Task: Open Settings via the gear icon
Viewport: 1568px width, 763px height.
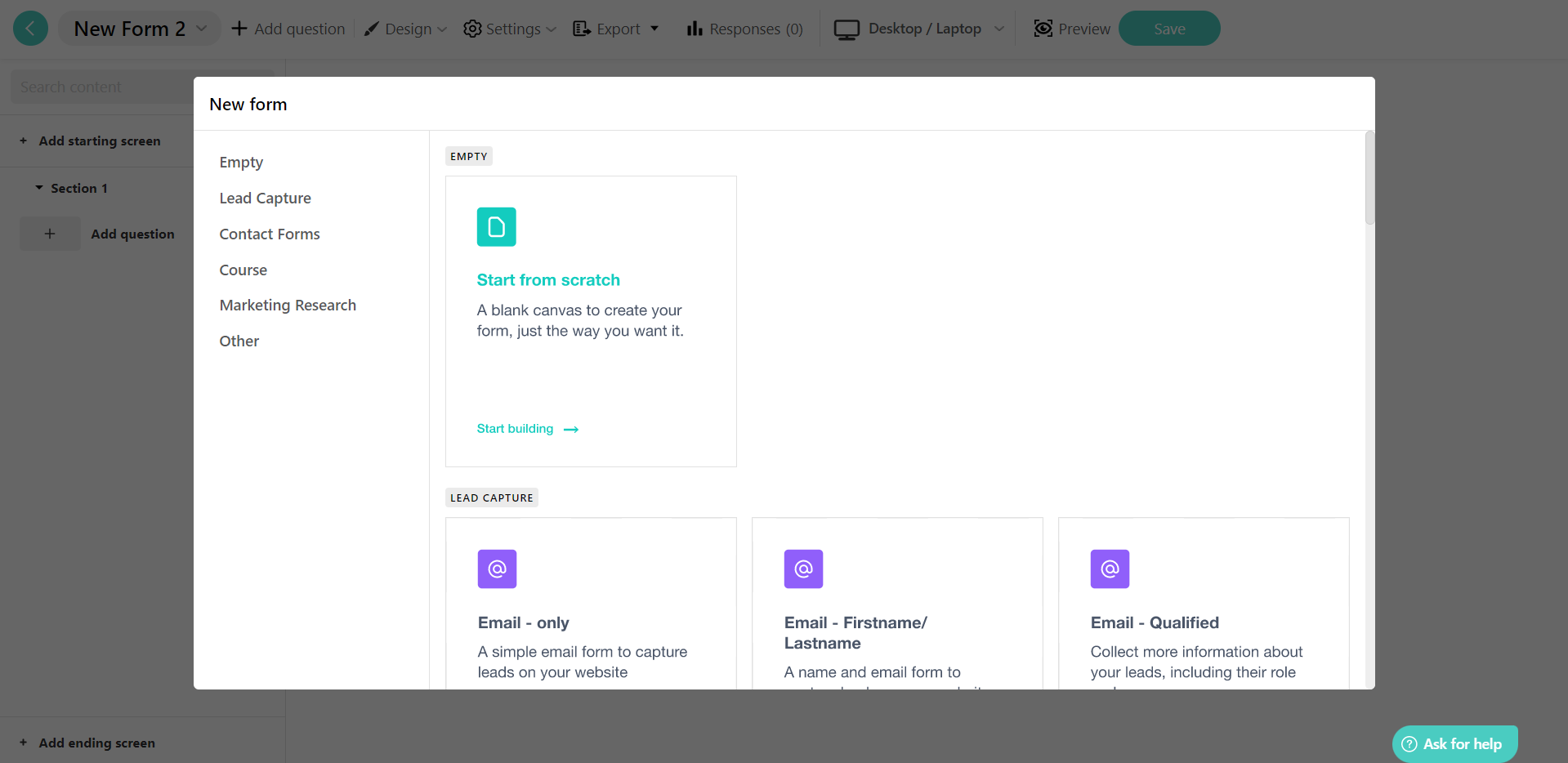Action: pyautogui.click(x=472, y=28)
